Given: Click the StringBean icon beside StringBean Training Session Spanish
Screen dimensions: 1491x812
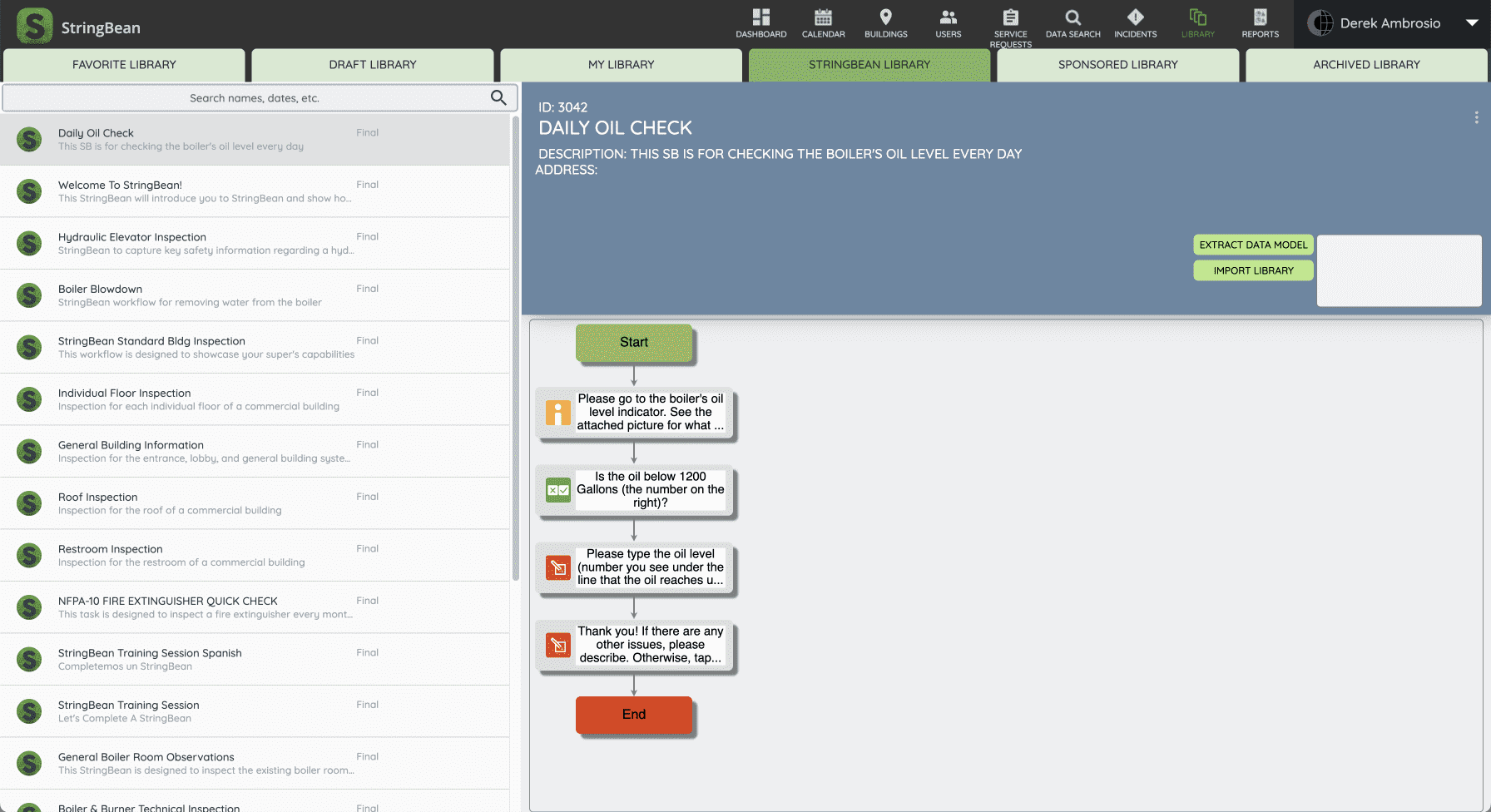Looking at the screenshot, I should (x=29, y=659).
